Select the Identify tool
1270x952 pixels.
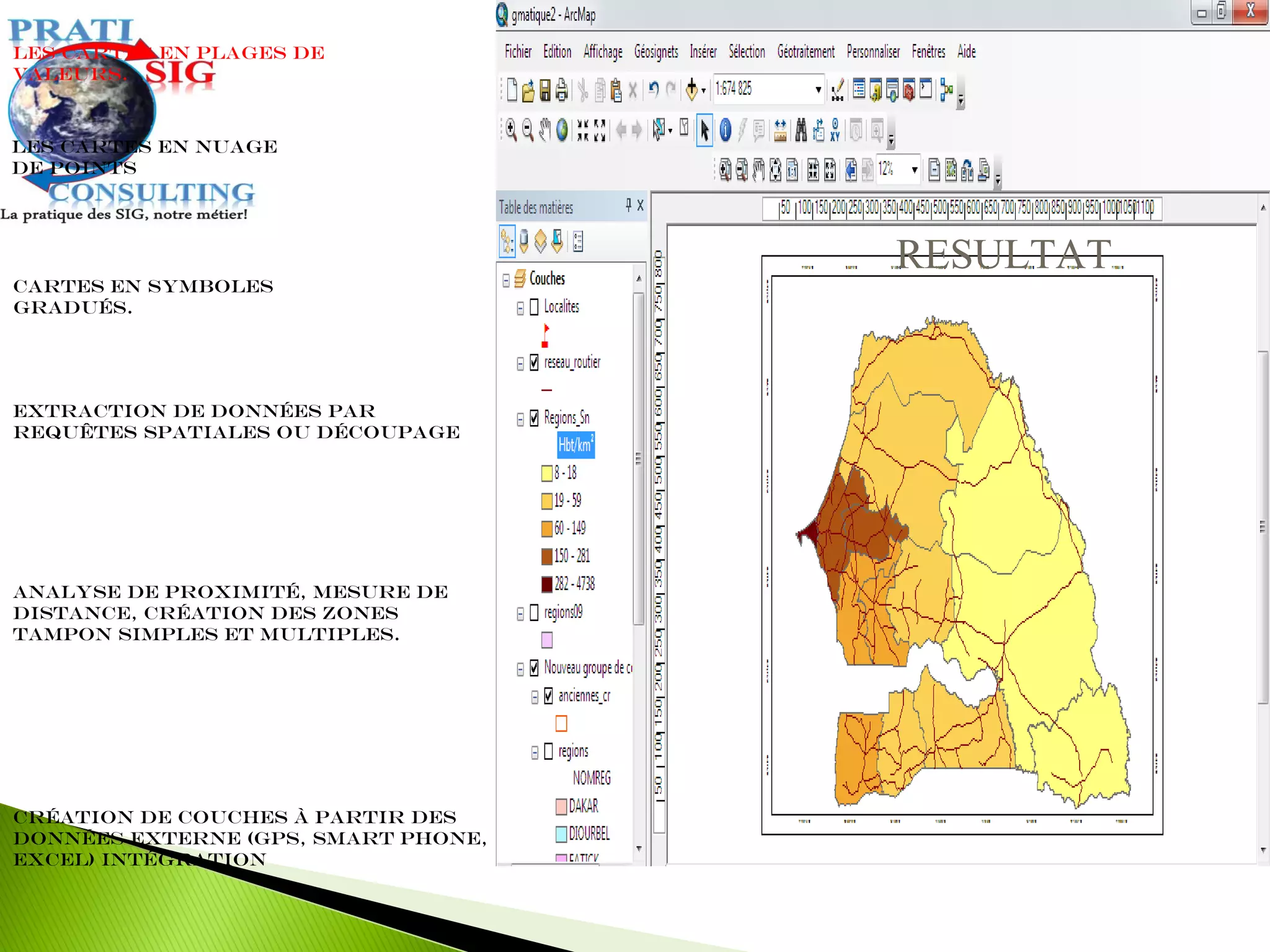(x=725, y=130)
